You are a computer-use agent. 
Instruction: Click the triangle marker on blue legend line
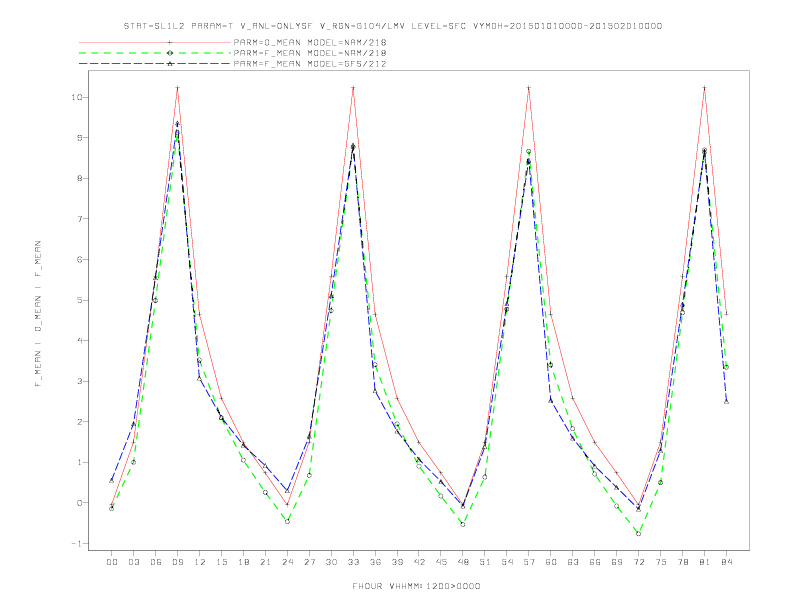click(x=170, y=64)
